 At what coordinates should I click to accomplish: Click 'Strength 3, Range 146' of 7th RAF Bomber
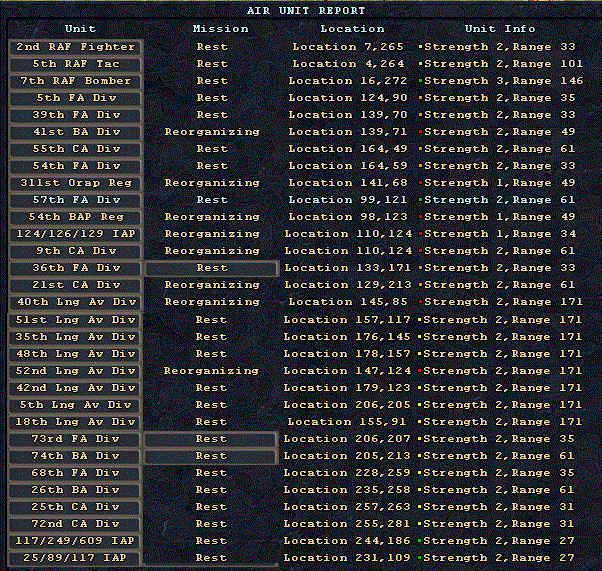pos(504,81)
